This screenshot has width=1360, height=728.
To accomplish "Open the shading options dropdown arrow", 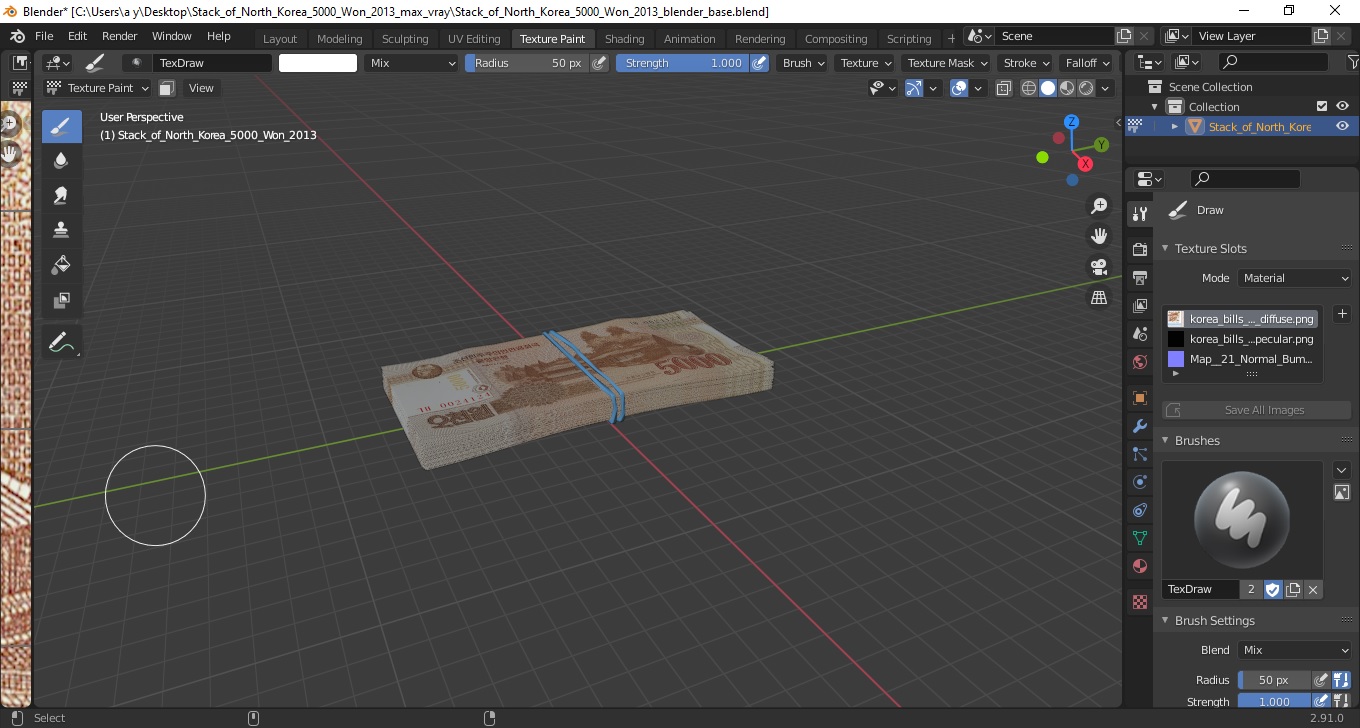I will click(x=1105, y=88).
